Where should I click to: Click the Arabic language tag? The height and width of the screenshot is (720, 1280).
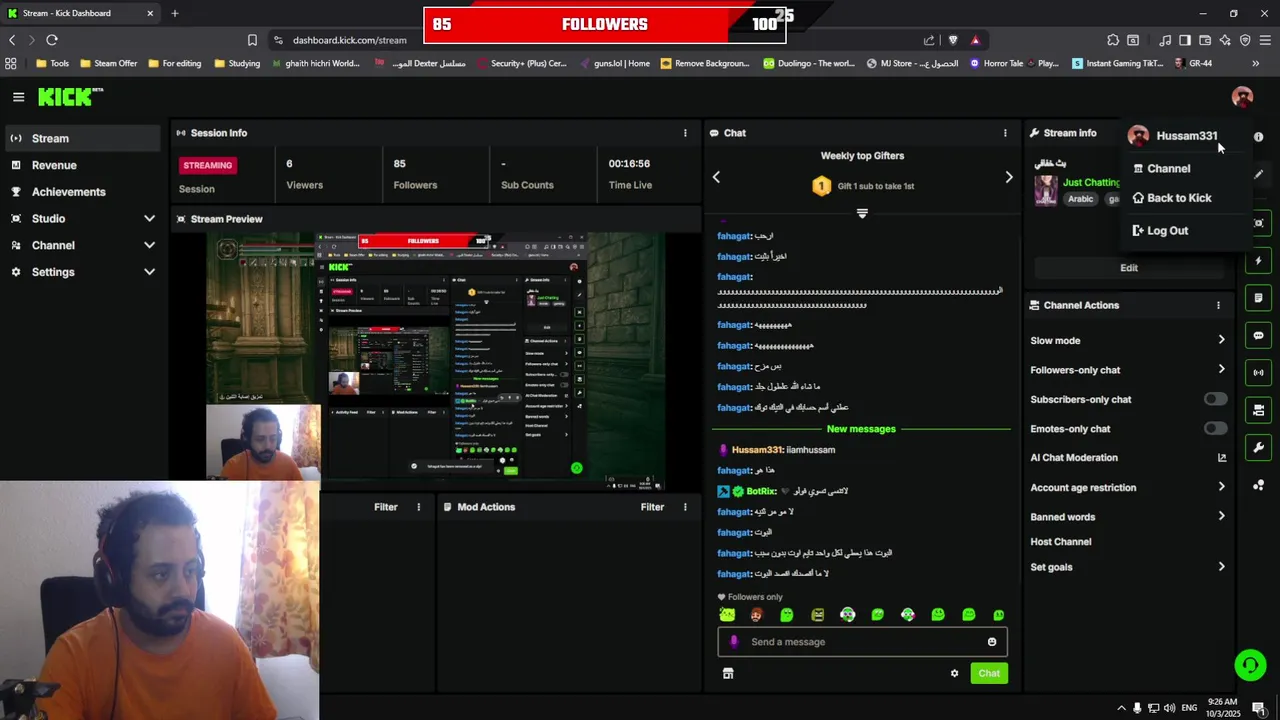1081,199
